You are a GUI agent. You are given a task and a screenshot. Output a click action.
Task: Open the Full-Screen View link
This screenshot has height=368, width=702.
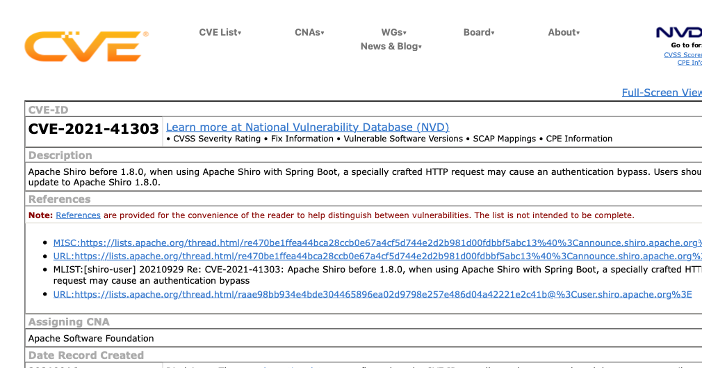coord(662,92)
